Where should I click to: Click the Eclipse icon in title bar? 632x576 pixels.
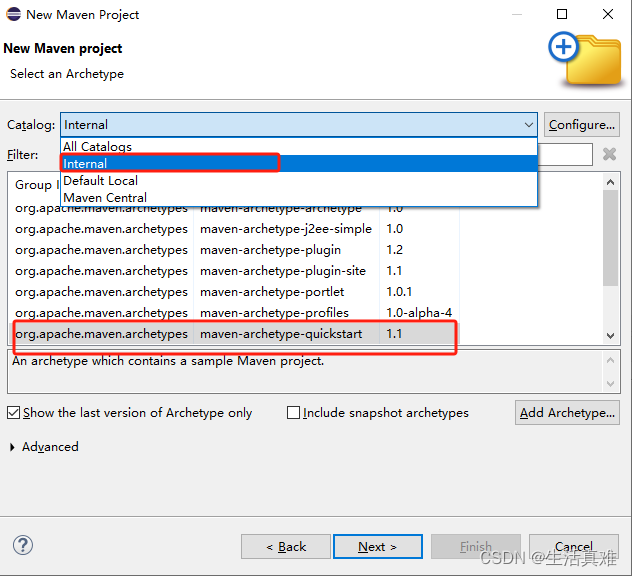point(13,14)
